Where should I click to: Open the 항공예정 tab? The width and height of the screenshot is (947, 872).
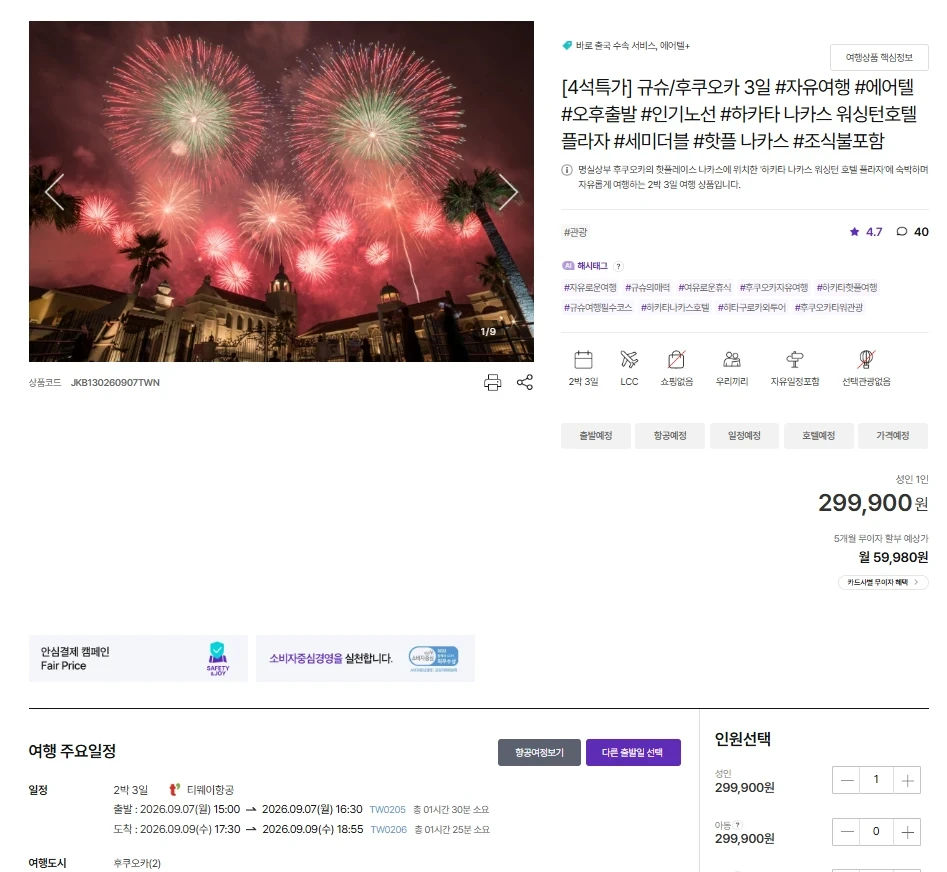[670, 435]
